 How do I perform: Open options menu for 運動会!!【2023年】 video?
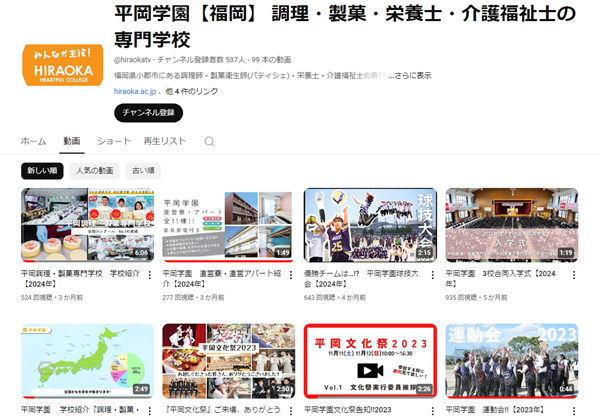click(x=574, y=411)
